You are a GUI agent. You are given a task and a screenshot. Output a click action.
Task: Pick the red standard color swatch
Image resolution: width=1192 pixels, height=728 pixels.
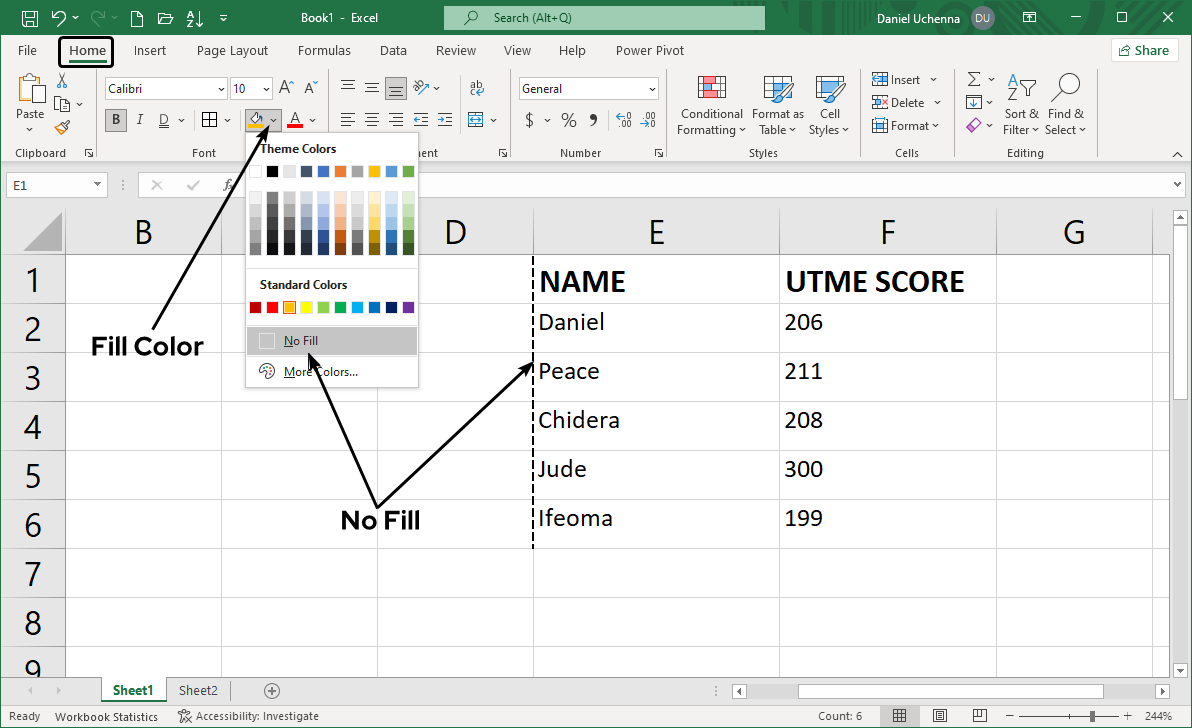pyautogui.click(x=273, y=308)
